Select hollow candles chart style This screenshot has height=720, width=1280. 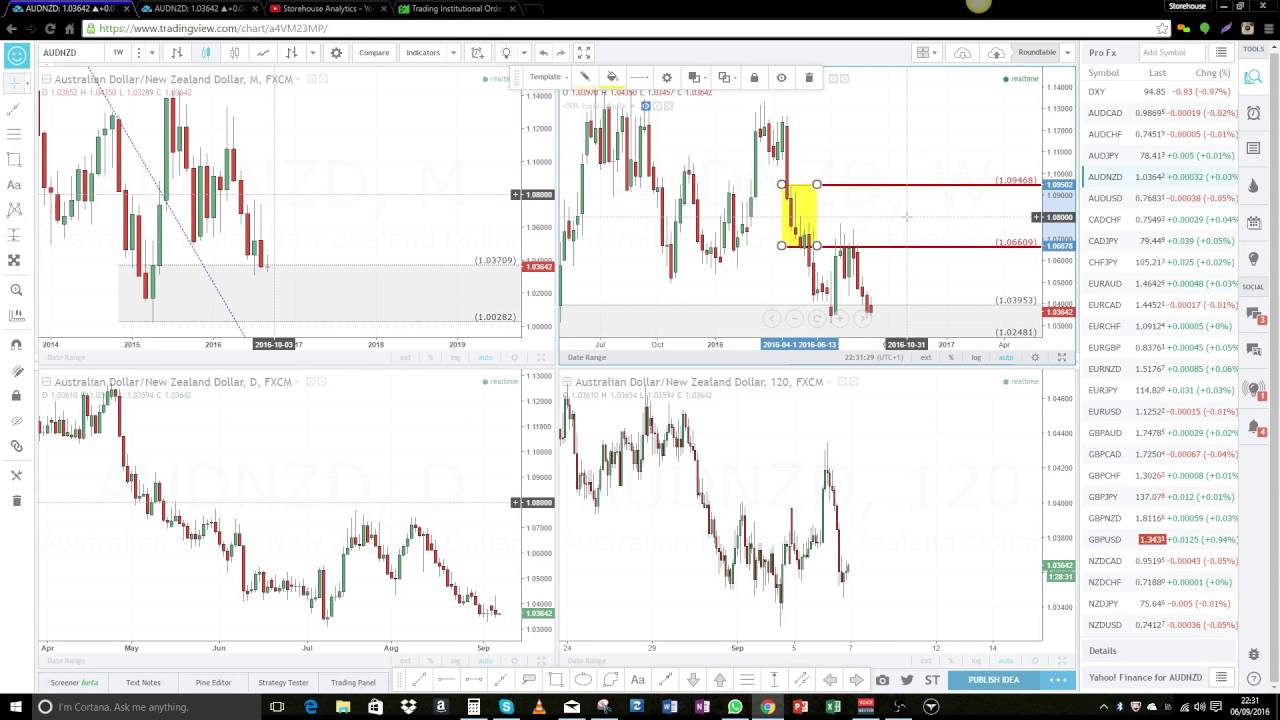(x=234, y=52)
